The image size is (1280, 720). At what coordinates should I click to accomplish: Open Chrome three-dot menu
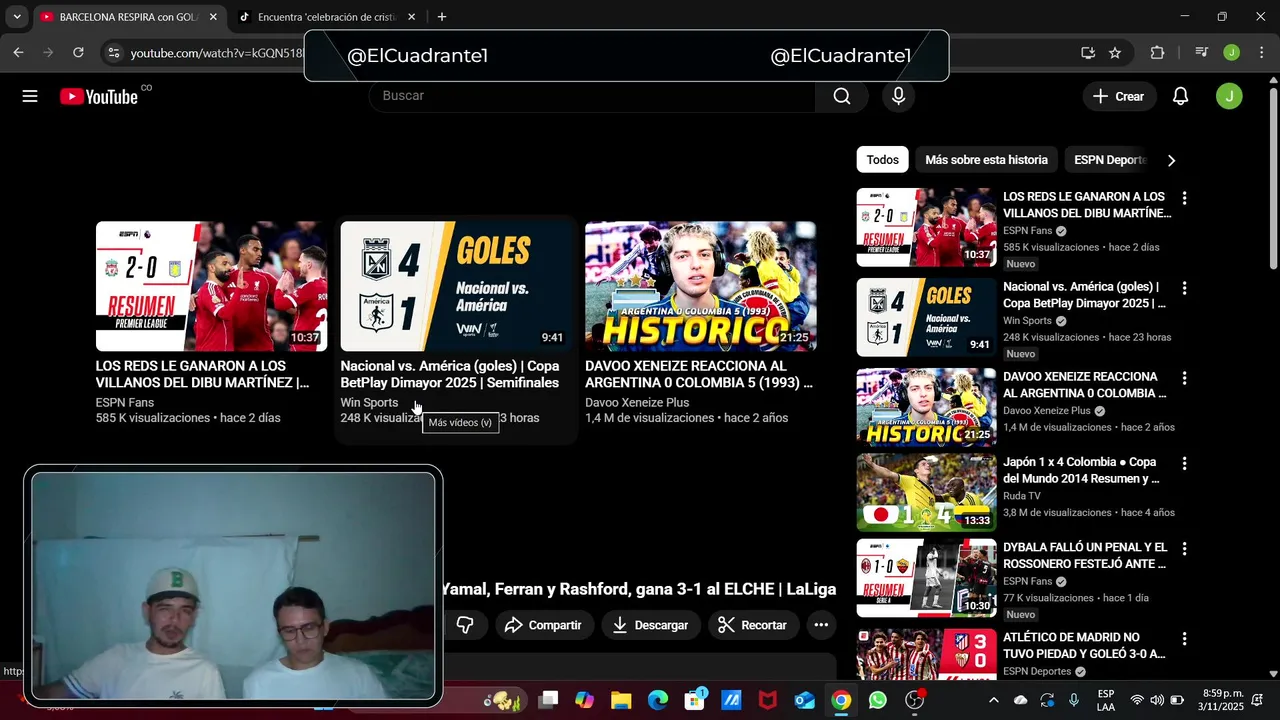point(1261,53)
